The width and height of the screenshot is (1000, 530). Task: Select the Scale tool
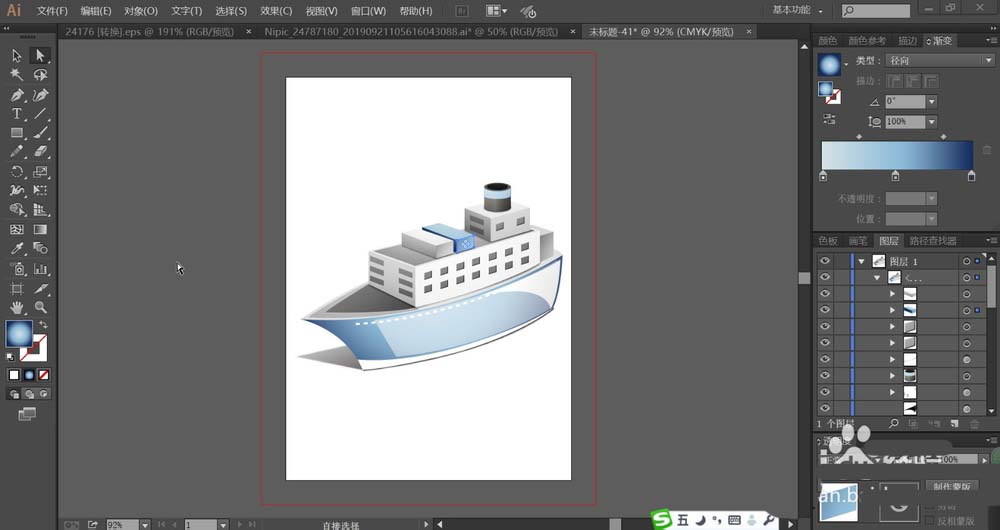point(40,172)
